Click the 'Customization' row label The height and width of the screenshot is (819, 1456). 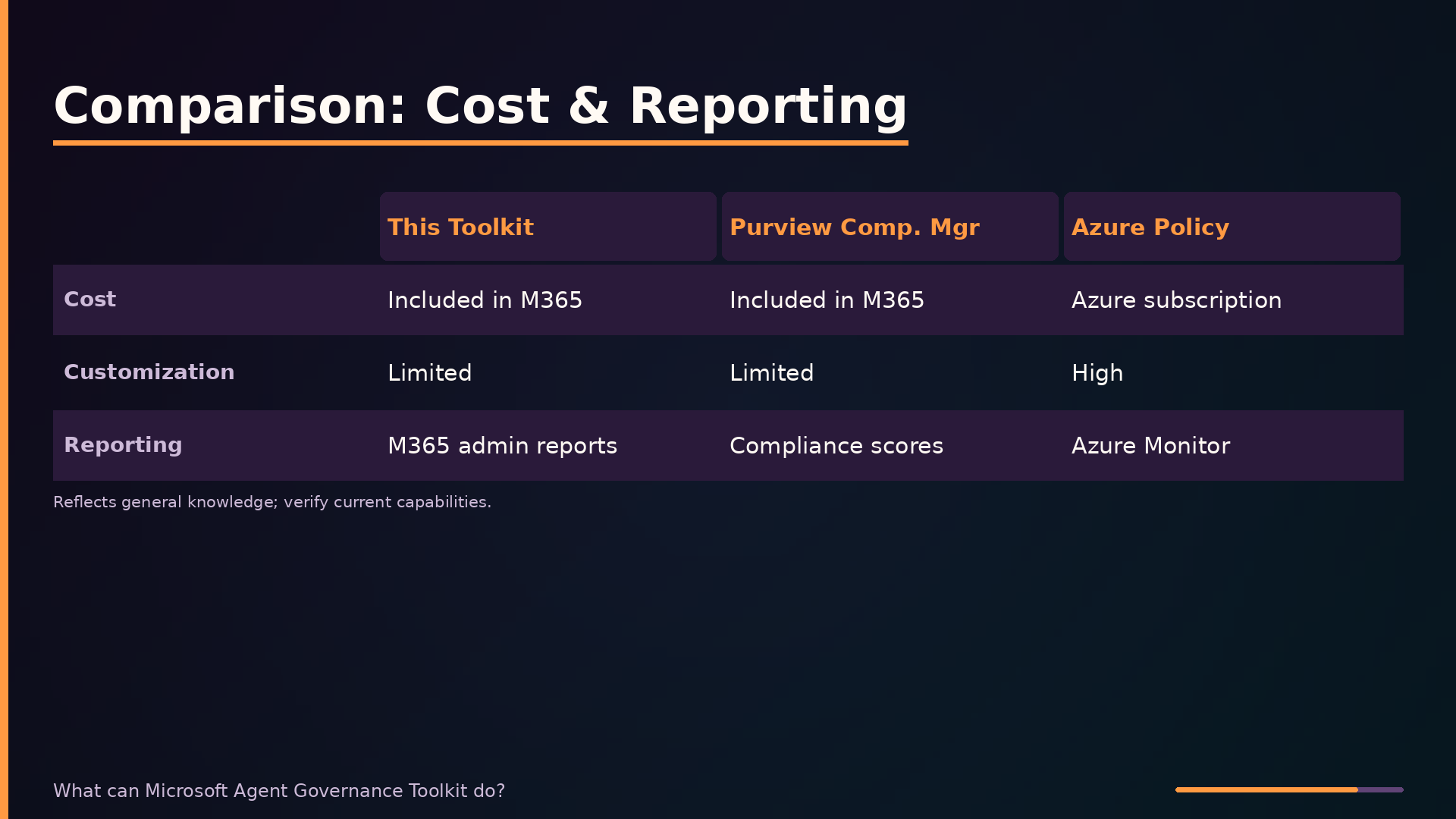149,372
